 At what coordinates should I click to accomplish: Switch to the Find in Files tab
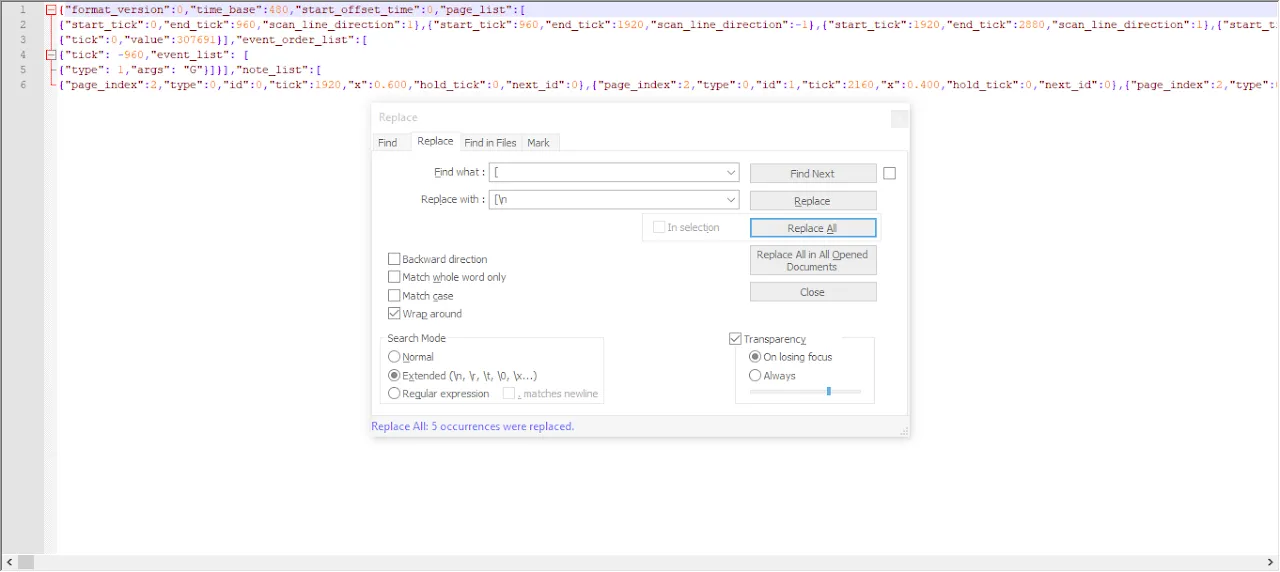coord(490,143)
